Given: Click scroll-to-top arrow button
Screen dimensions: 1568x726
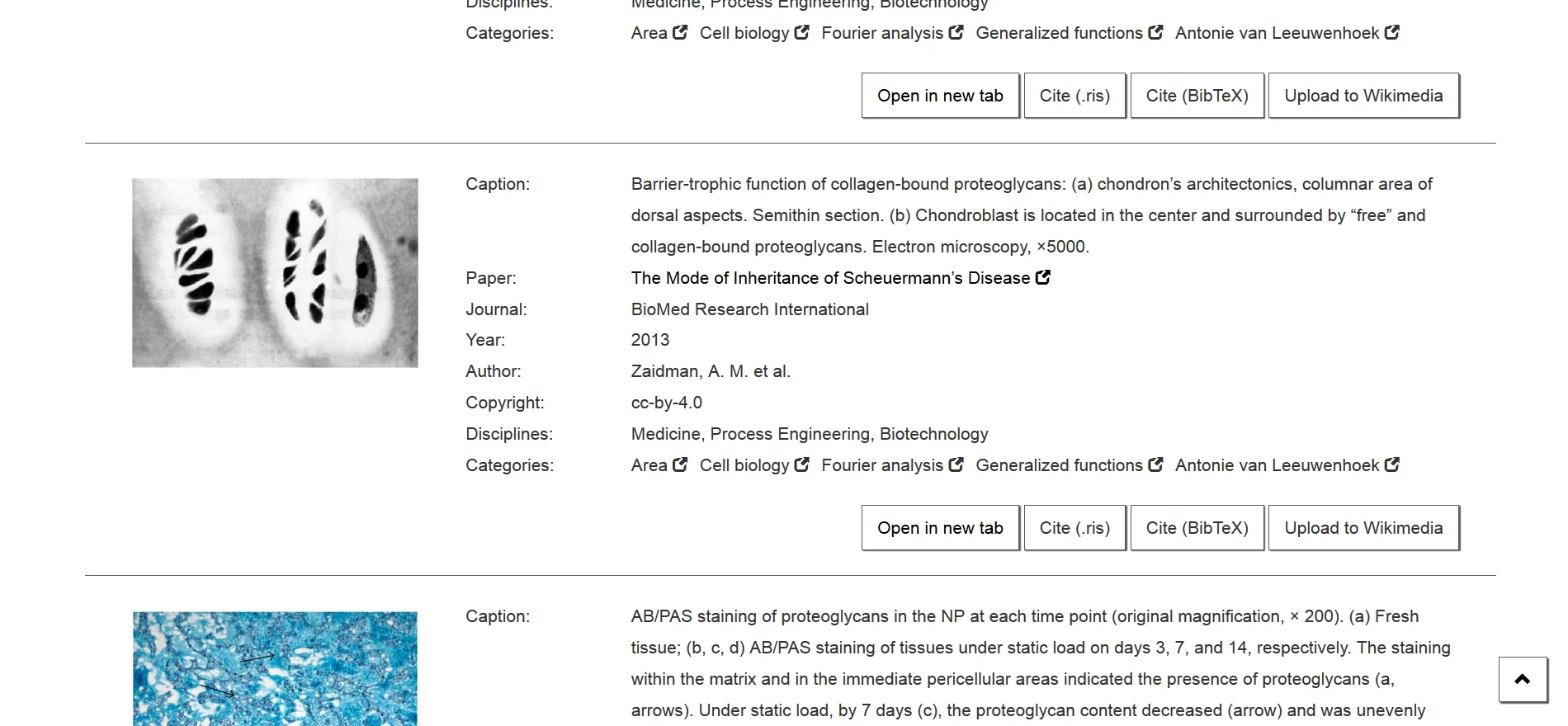Looking at the screenshot, I should coord(1523,680).
